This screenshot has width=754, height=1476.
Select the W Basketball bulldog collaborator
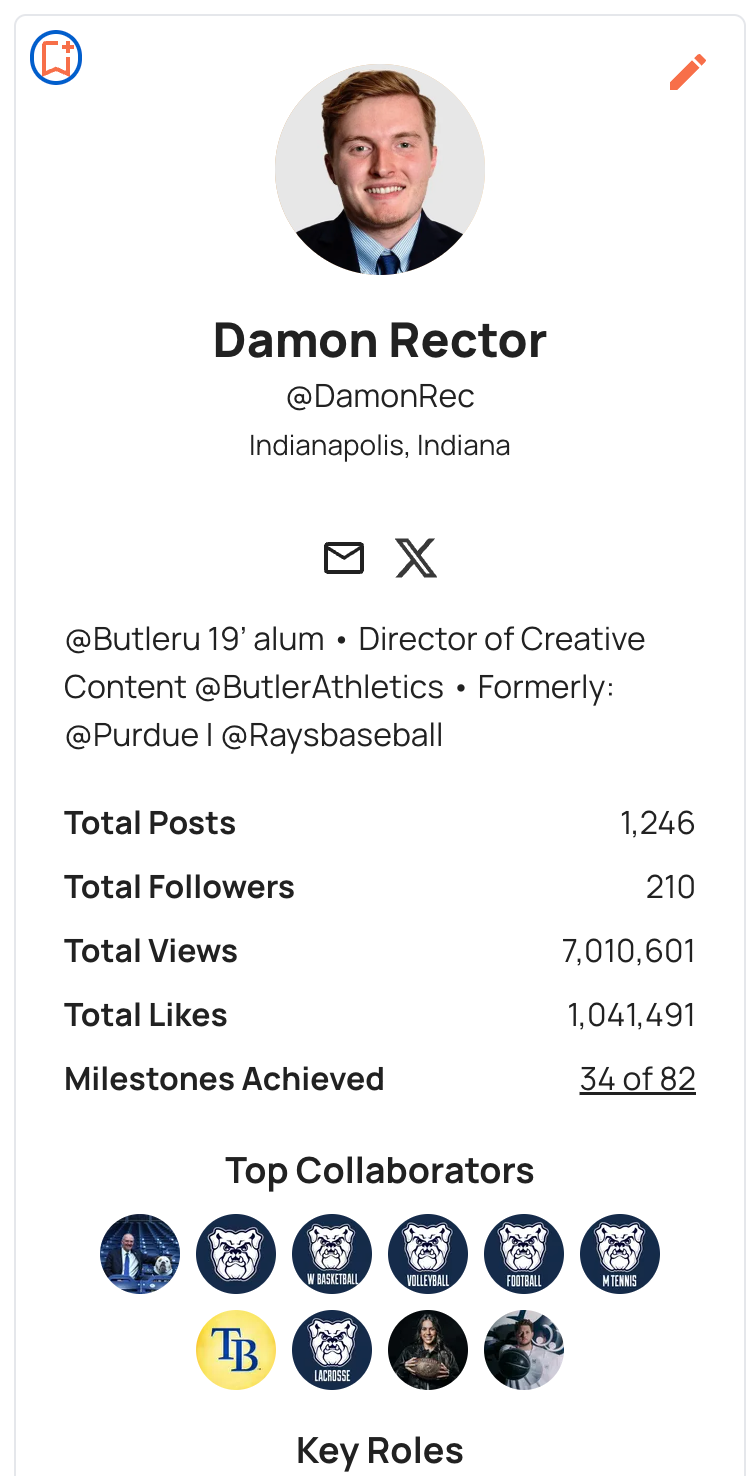tap(332, 1254)
